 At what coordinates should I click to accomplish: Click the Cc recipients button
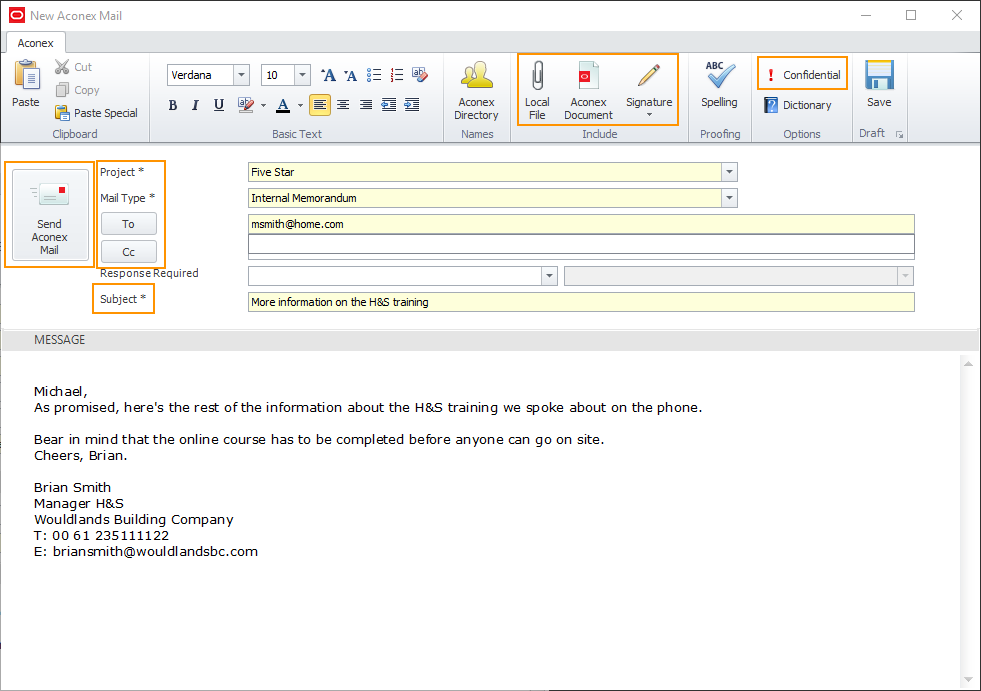[129, 252]
